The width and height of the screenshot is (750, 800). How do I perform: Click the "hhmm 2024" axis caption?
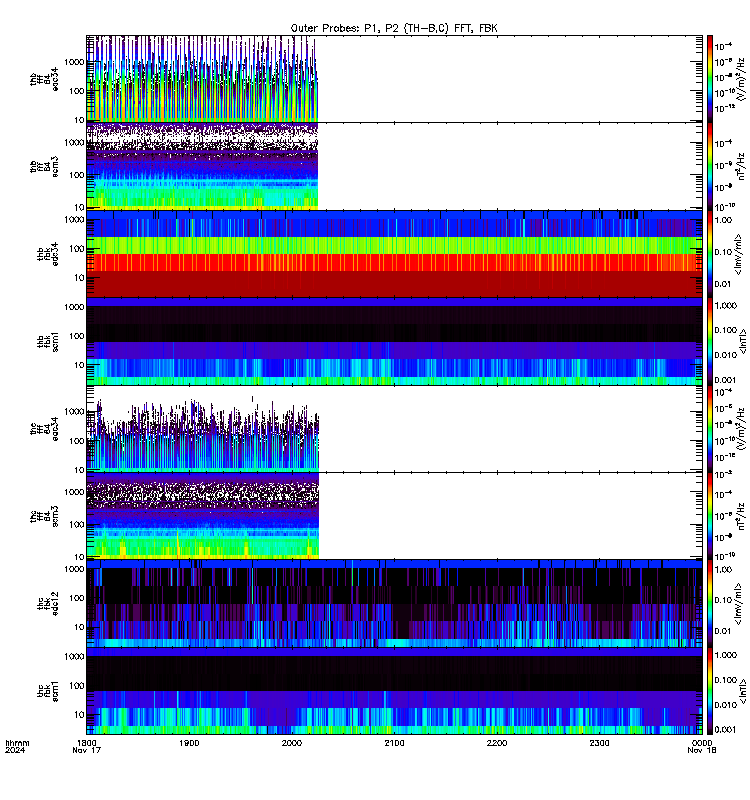(17, 746)
